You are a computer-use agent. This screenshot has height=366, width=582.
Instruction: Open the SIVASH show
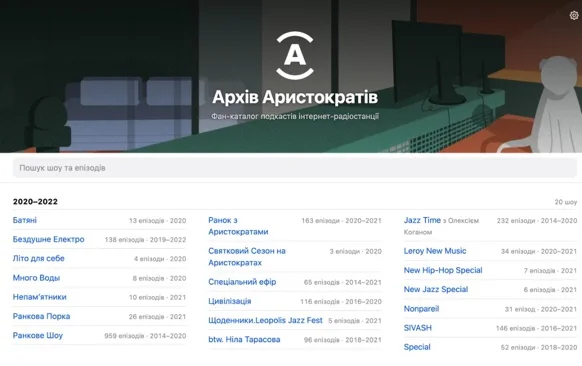[x=418, y=328]
